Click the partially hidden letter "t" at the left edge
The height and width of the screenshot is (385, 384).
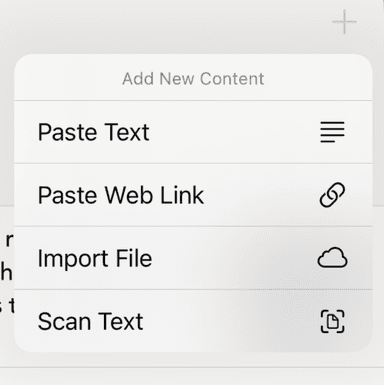point(11,305)
